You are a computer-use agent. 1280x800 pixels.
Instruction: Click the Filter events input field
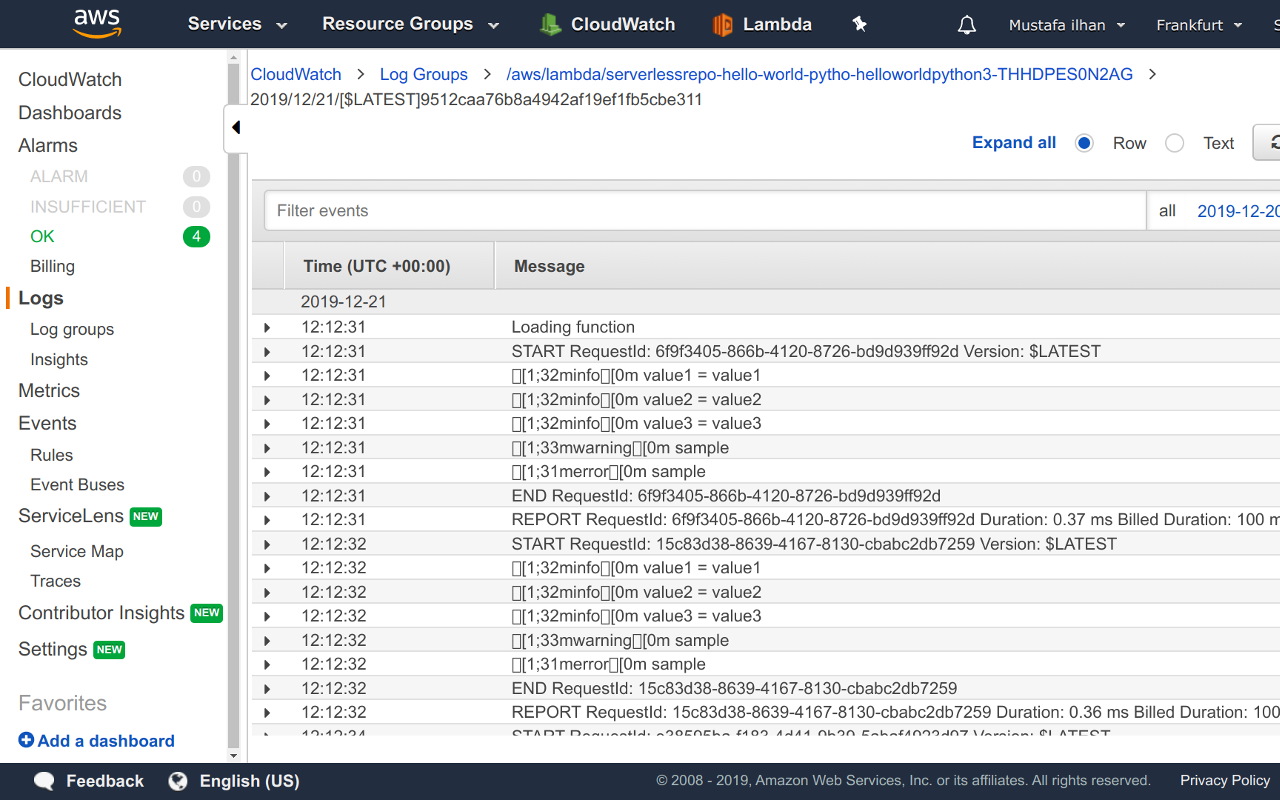point(705,211)
